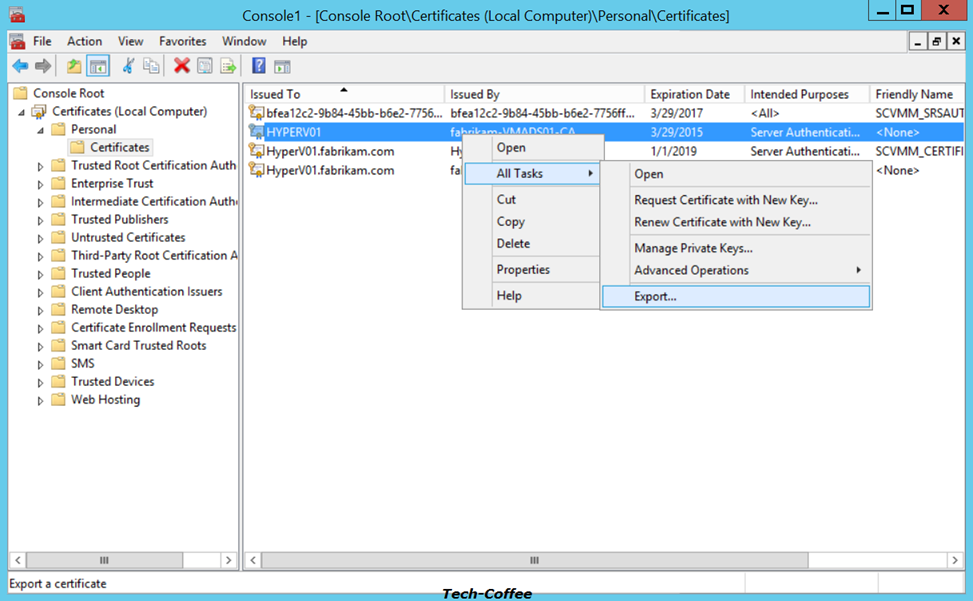This screenshot has height=601, width=973.
Task: Sort by the Friendly Name column header
Action: click(x=917, y=94)
